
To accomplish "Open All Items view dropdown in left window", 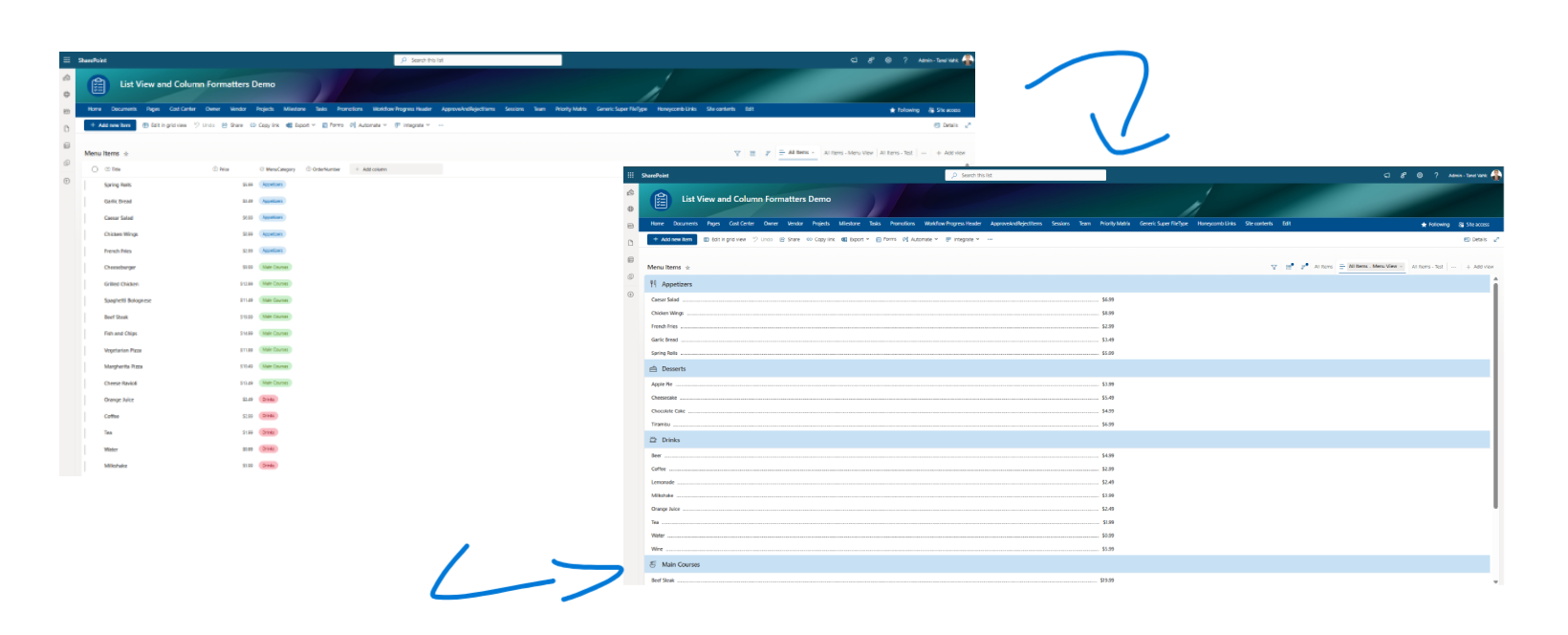I will pyautogui.click(x=797, y=153).
